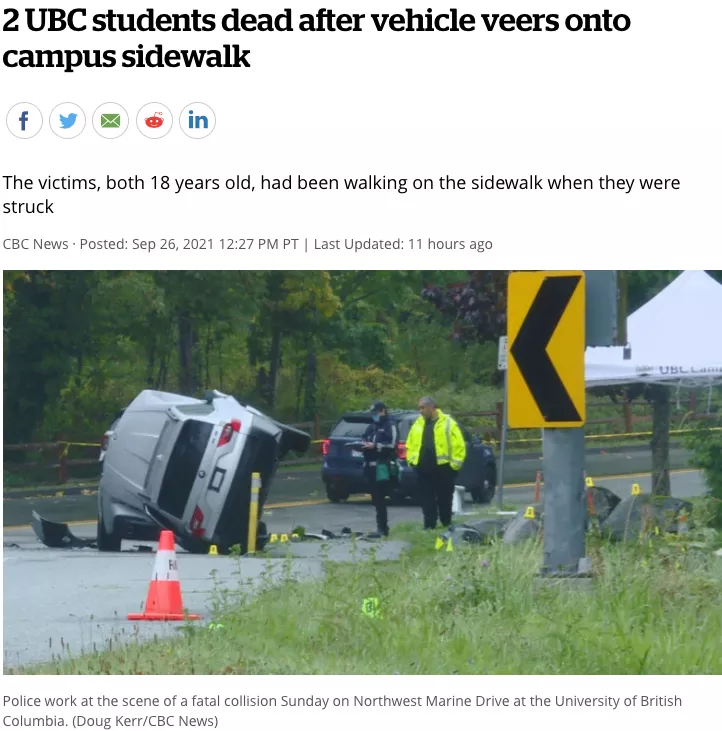Click the 'victims, both 18 years old' subheadline
The width and height of the screenshot is (722, 731).
[x=341, y=194]
